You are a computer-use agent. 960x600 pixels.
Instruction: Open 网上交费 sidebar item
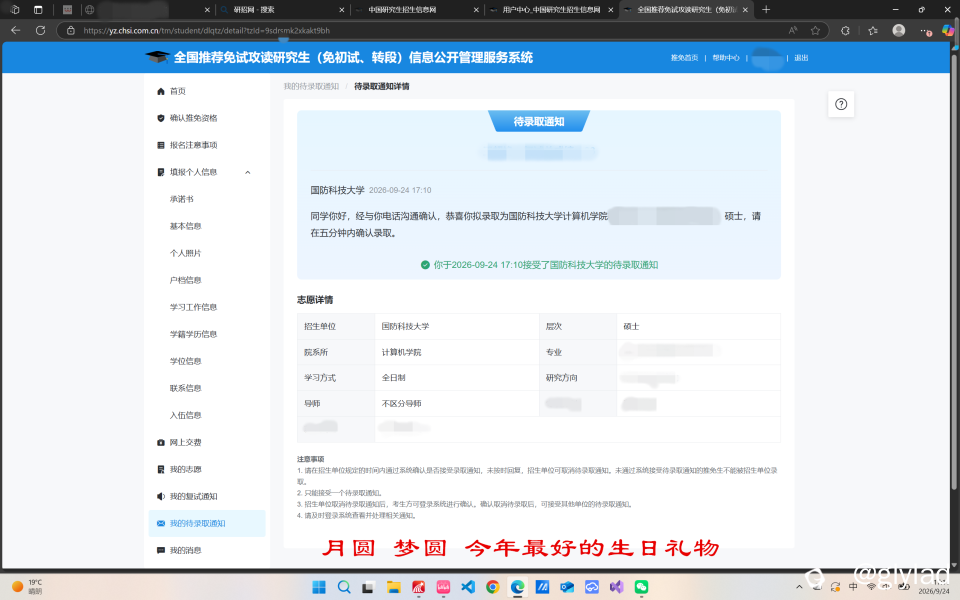(186, 442)
